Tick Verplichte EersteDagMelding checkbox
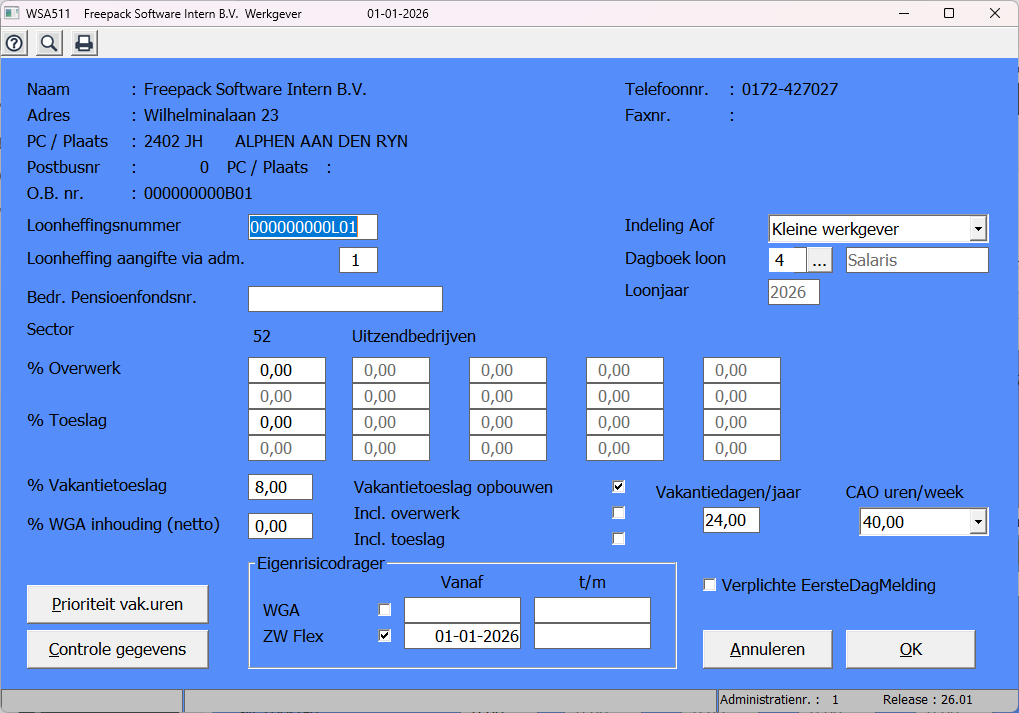1019x713 pixels. (x=711, y=585)
